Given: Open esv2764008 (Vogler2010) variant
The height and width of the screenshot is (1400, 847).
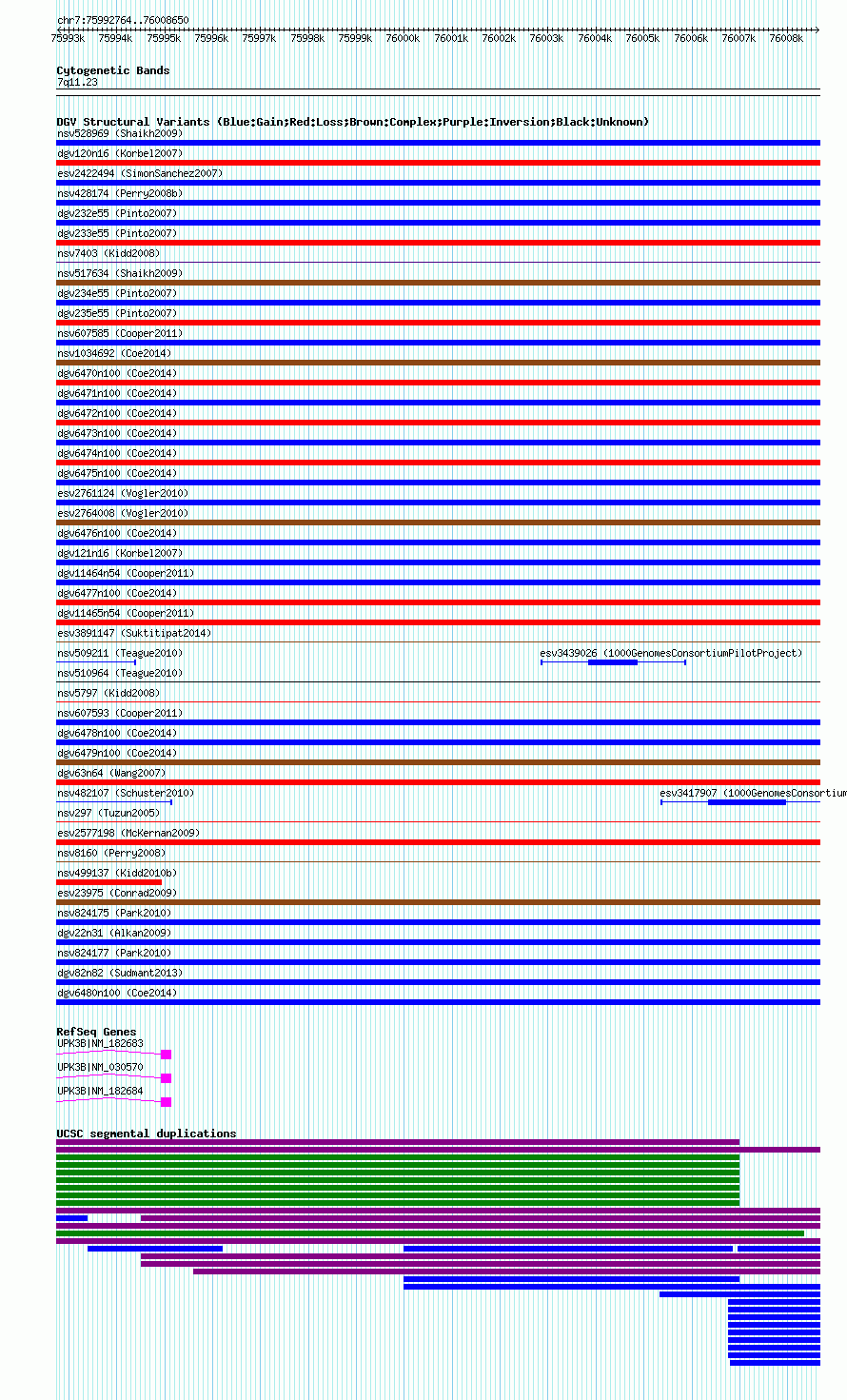Looking at the screenshot, I should (123, 513).
